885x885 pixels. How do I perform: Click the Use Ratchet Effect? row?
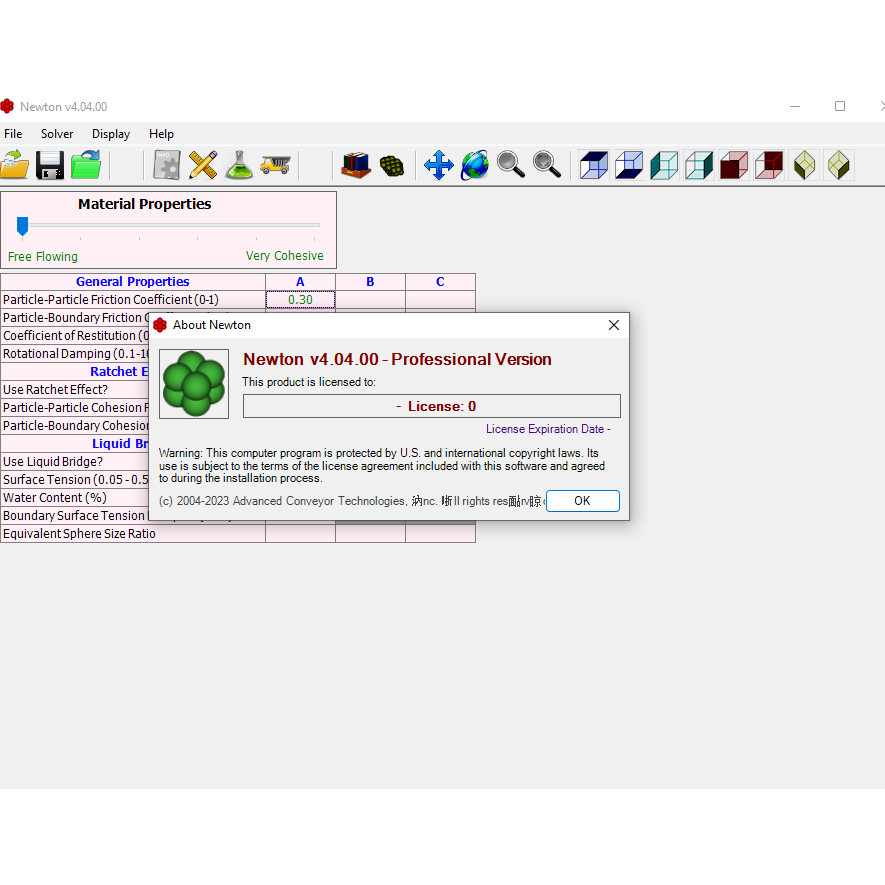(75, 389)
